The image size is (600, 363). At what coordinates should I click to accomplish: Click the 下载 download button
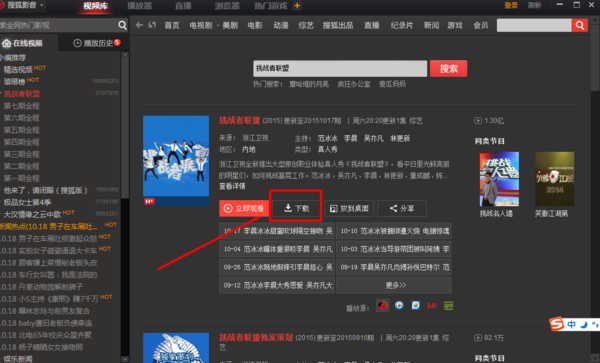click(x=296, y=208)
